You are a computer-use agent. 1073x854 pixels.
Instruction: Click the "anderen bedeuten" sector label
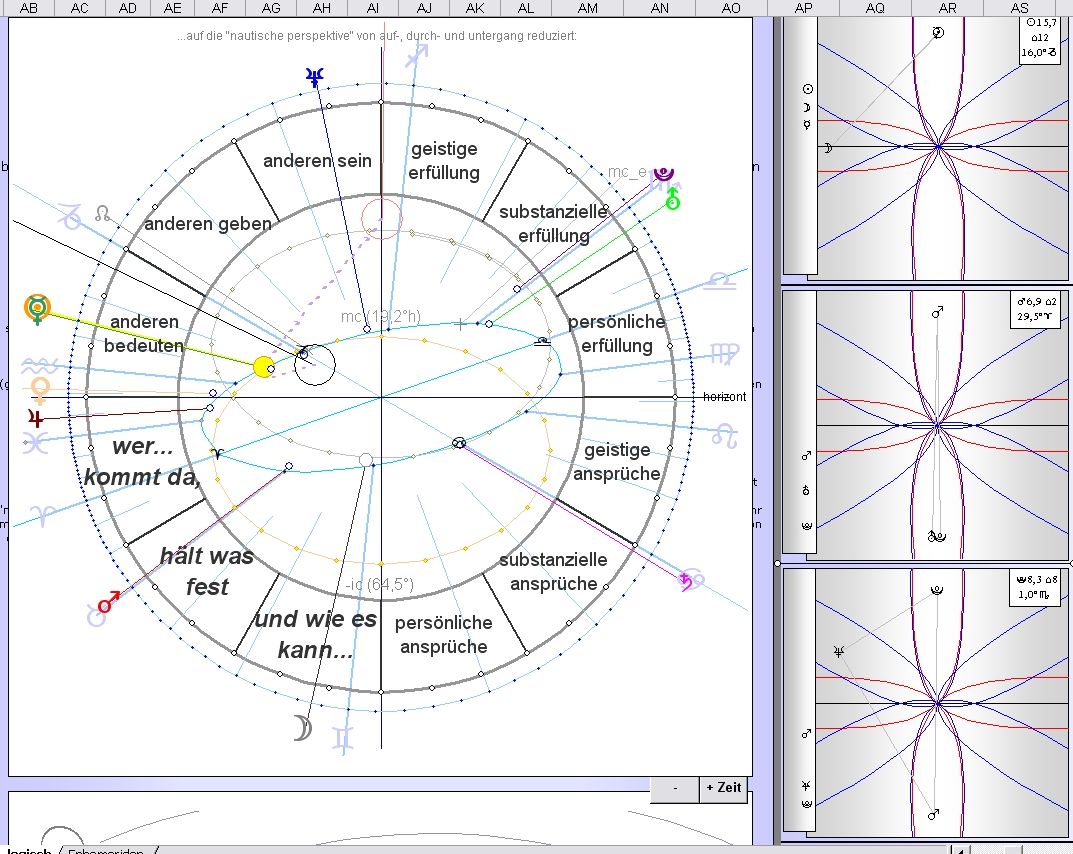click(144, 334)
